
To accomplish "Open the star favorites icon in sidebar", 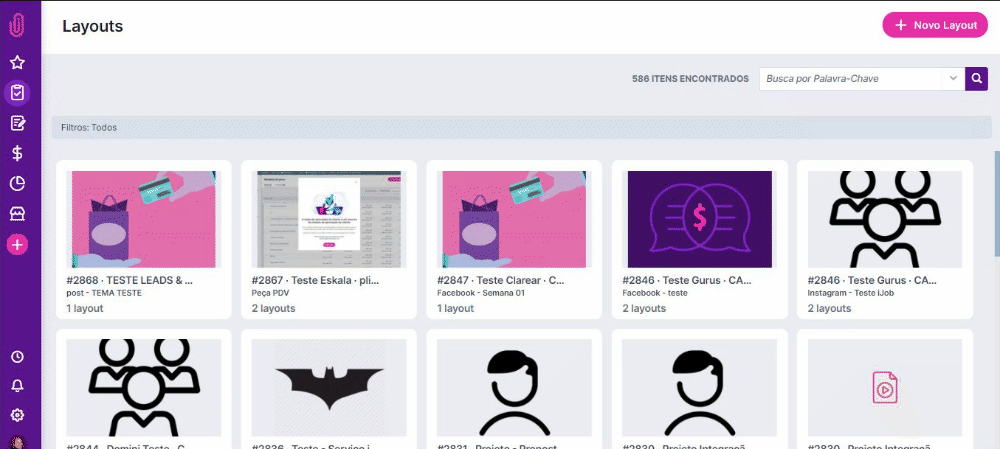I will coord(17,63).
